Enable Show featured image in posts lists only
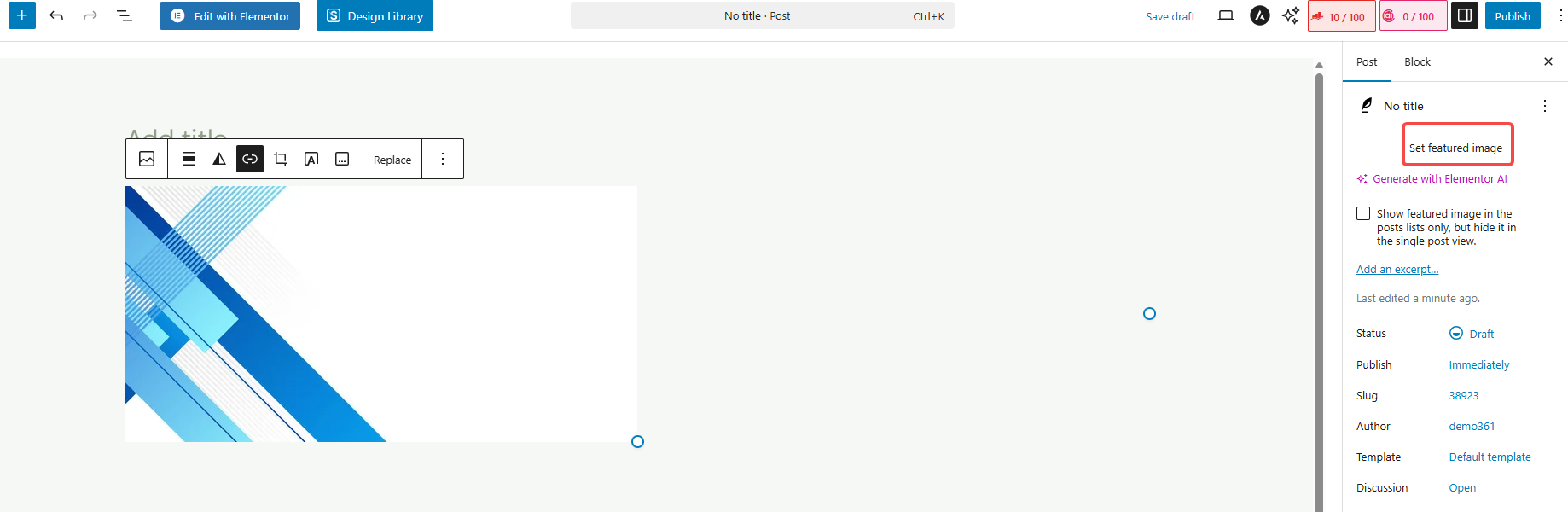The width and height of the screenshot is (1568, 512). [1363, 213]
